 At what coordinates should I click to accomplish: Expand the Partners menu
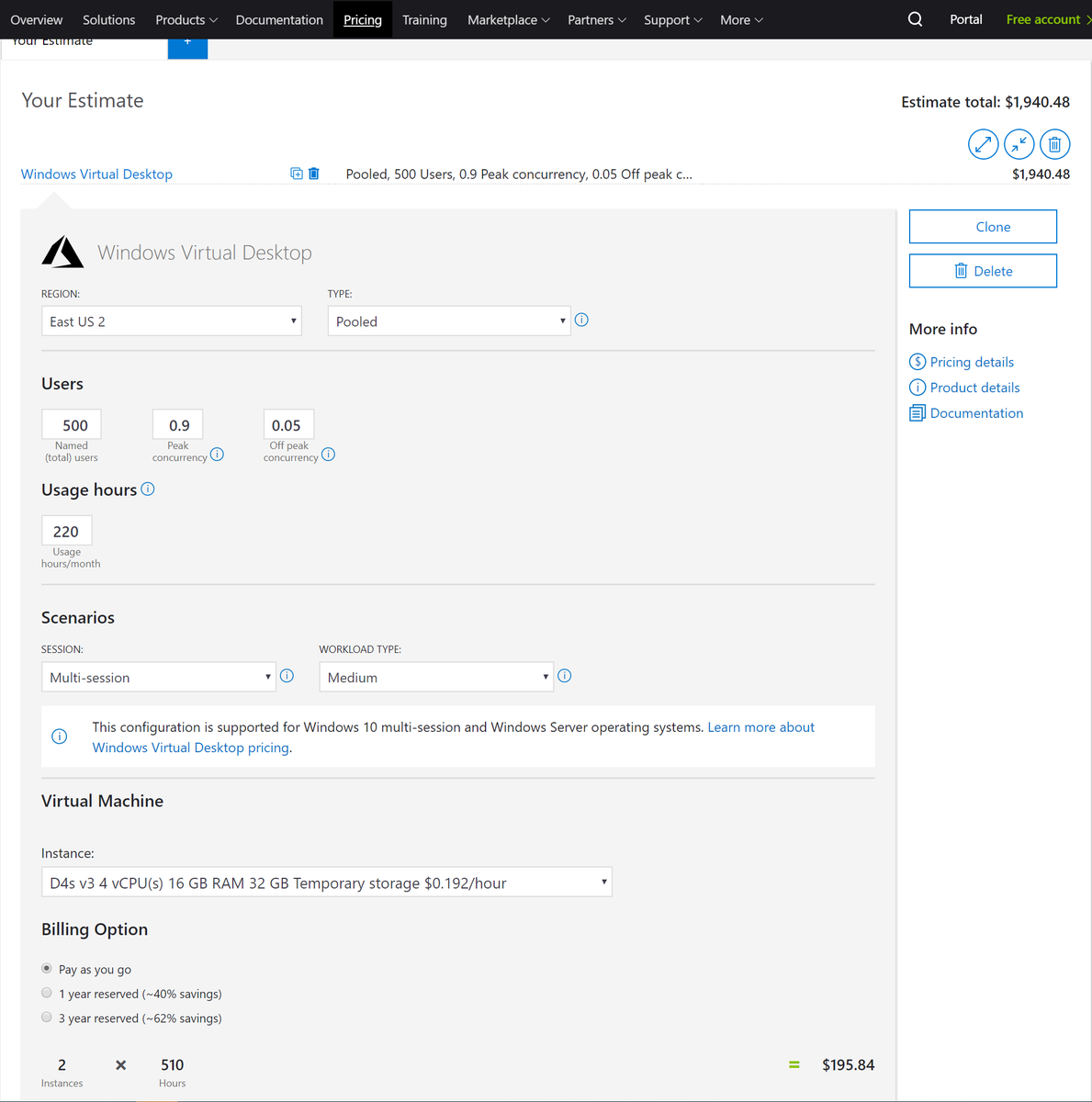(x=597, y=19)
